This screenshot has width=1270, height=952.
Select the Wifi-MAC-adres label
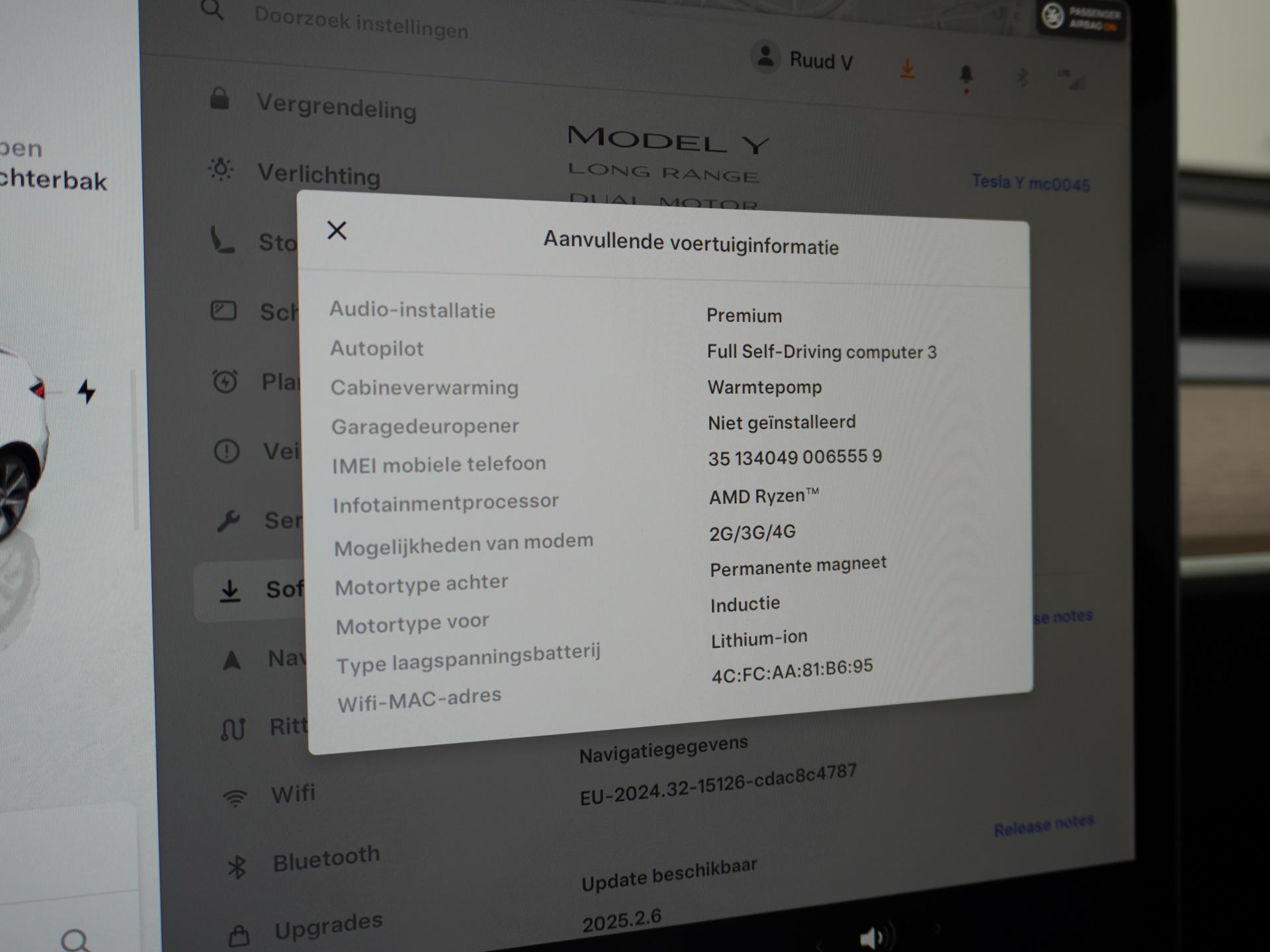419,699
